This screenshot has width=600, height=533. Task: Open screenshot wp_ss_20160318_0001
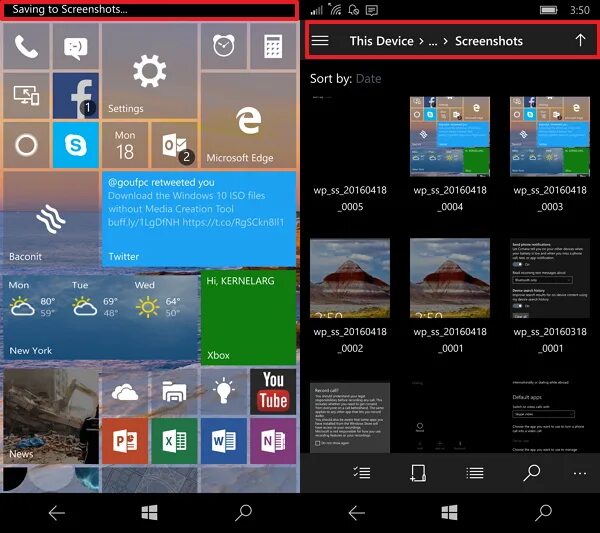point(550,295)
